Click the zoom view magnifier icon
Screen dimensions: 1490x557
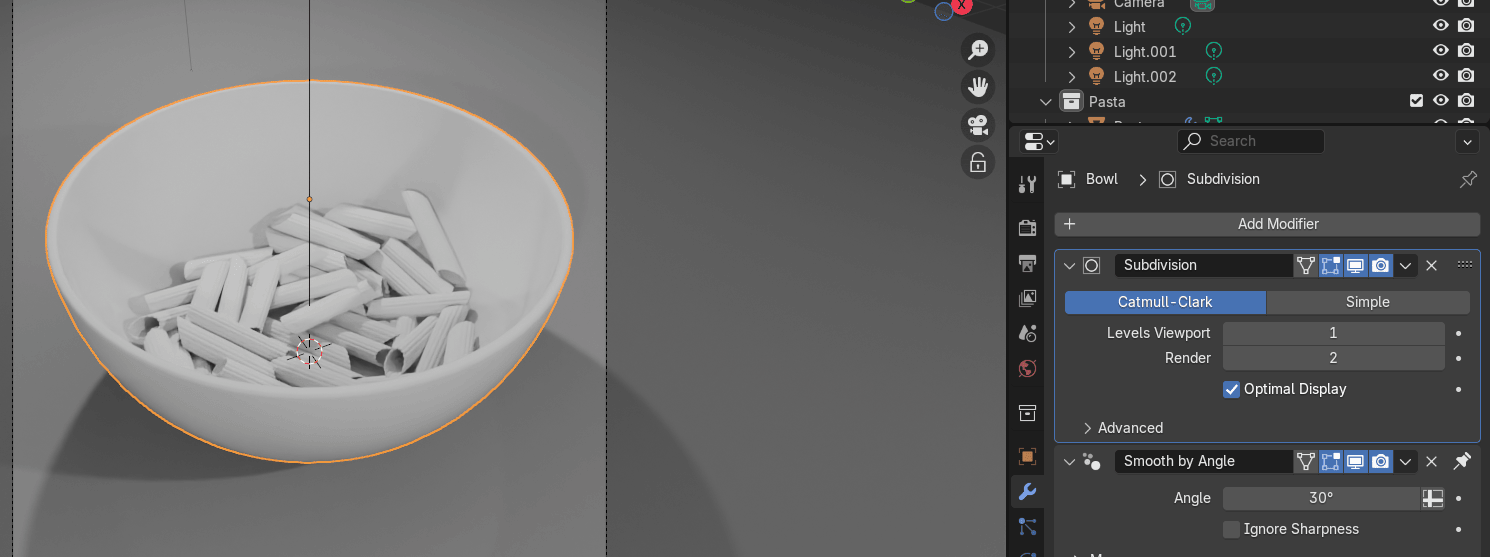[x=977, y=50]
